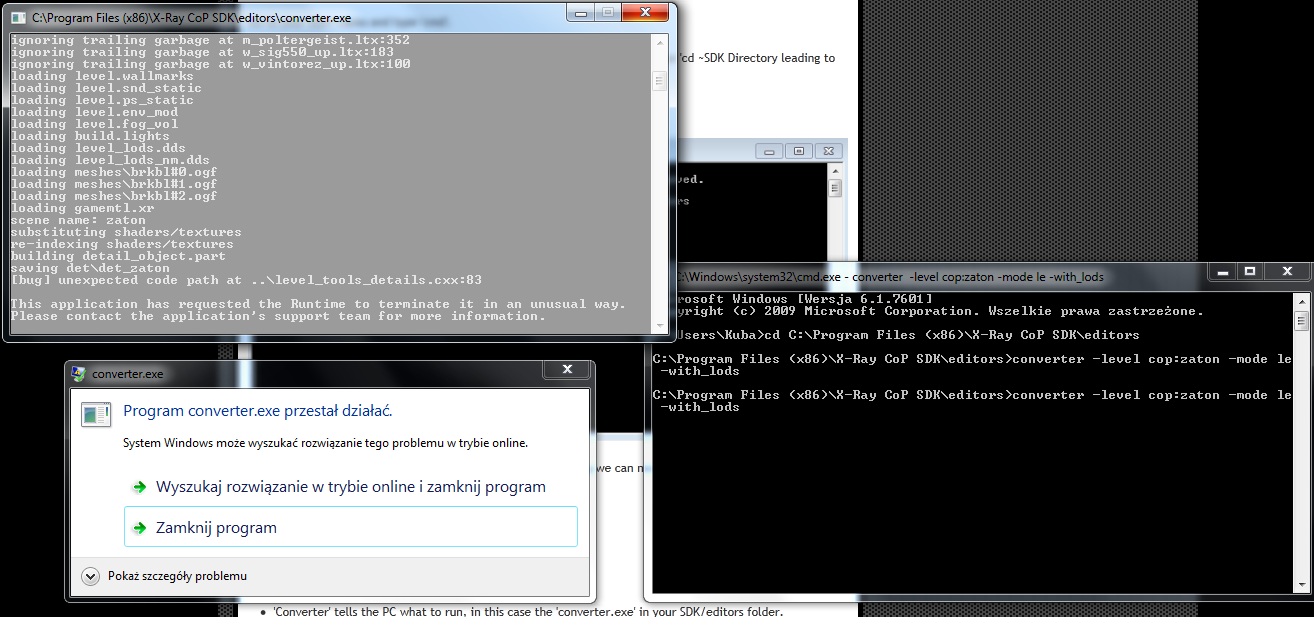The image size is (1314, 630).
Task: Click the converter.exe console title bar icon
Action: (18, 18)
